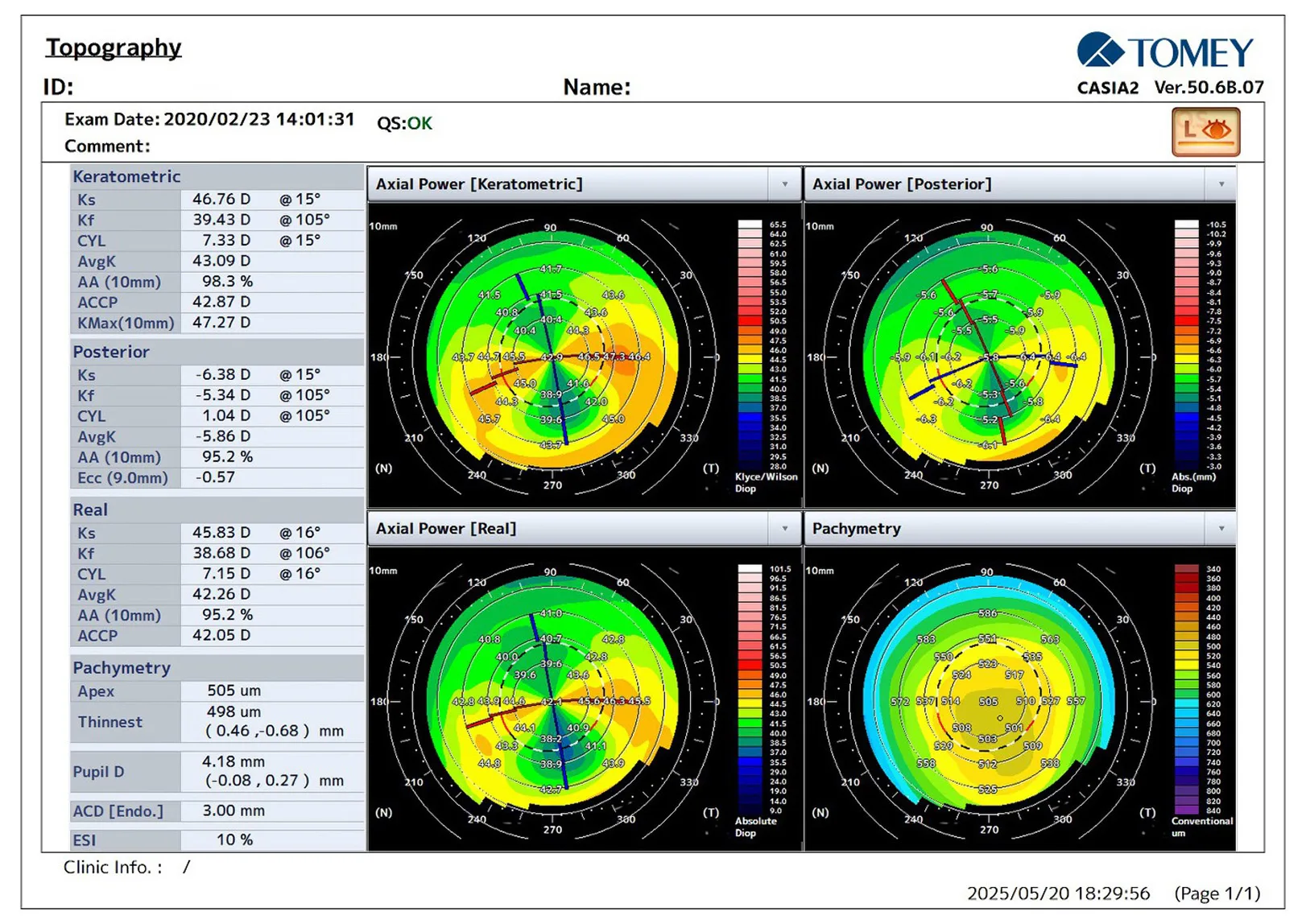Open the Axial Power [Posterior] map dropdown
This screenshot has width=1306, height=924.
[x=1221, y=184]
